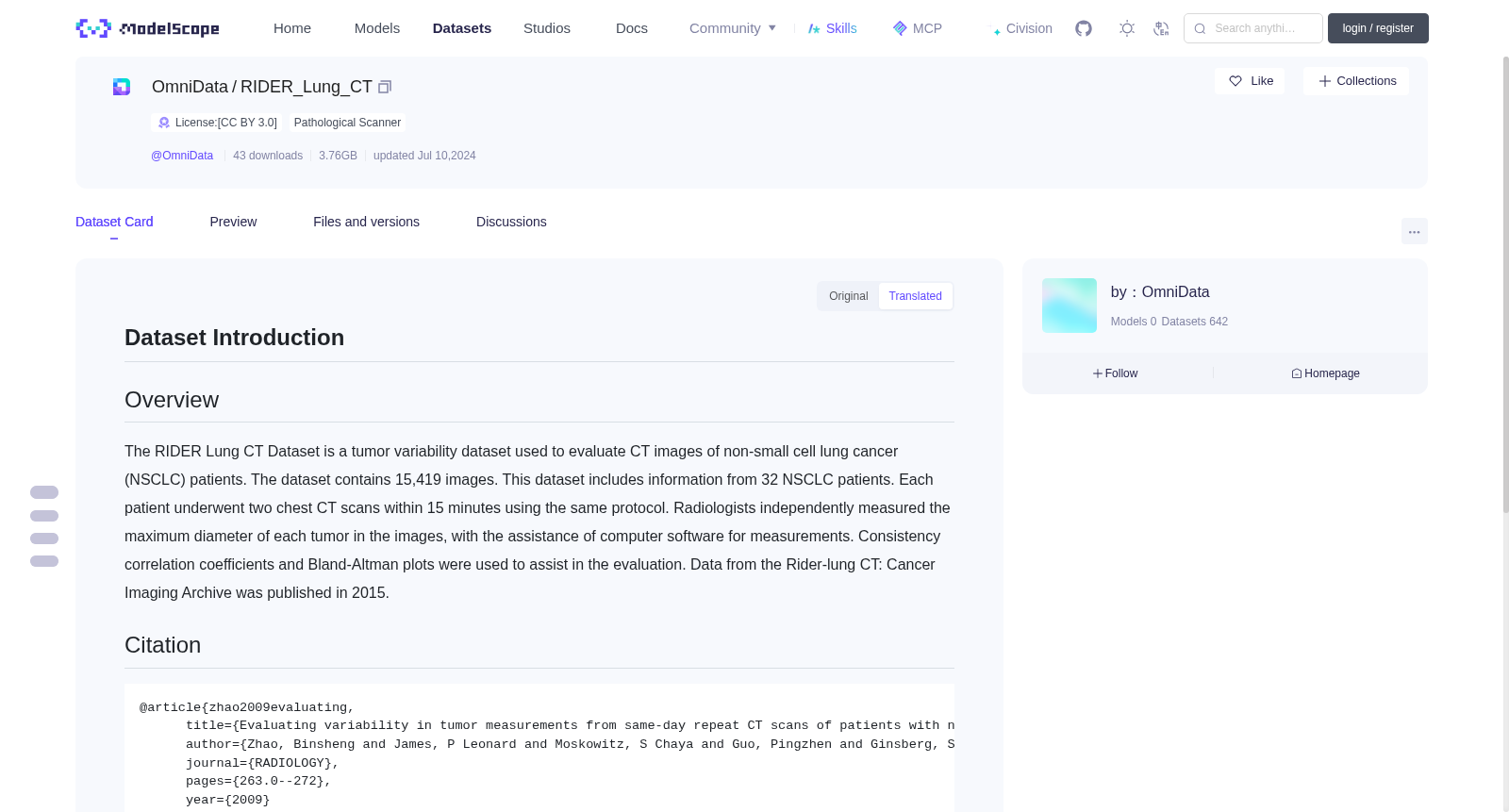Click the Citation heading
Screen dimensions: 1509x812
[x=163, y=645]
